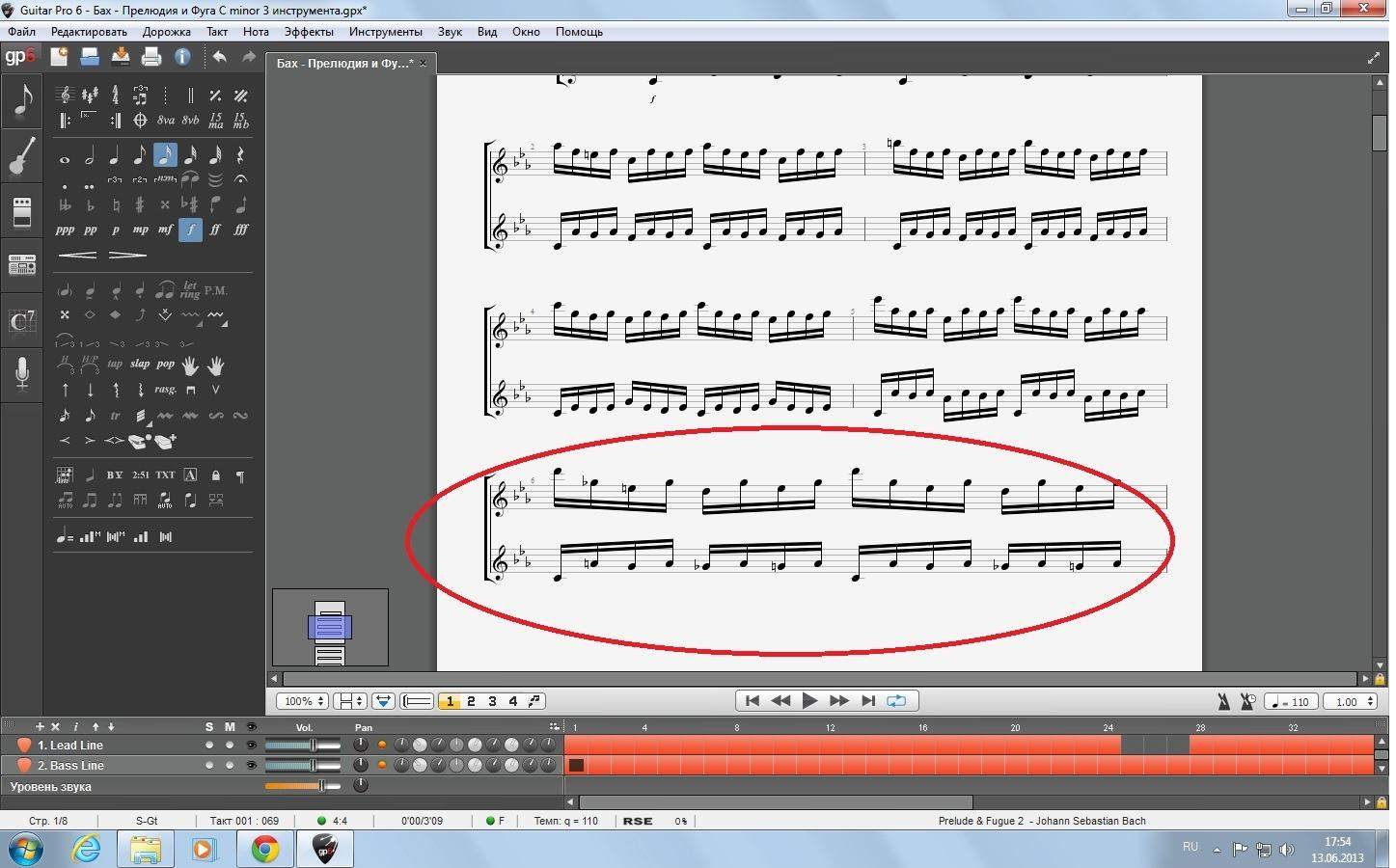Viewport: 1396px width, 868px height.
Task: Add a sharp accidental
Action: pos(140,204)
